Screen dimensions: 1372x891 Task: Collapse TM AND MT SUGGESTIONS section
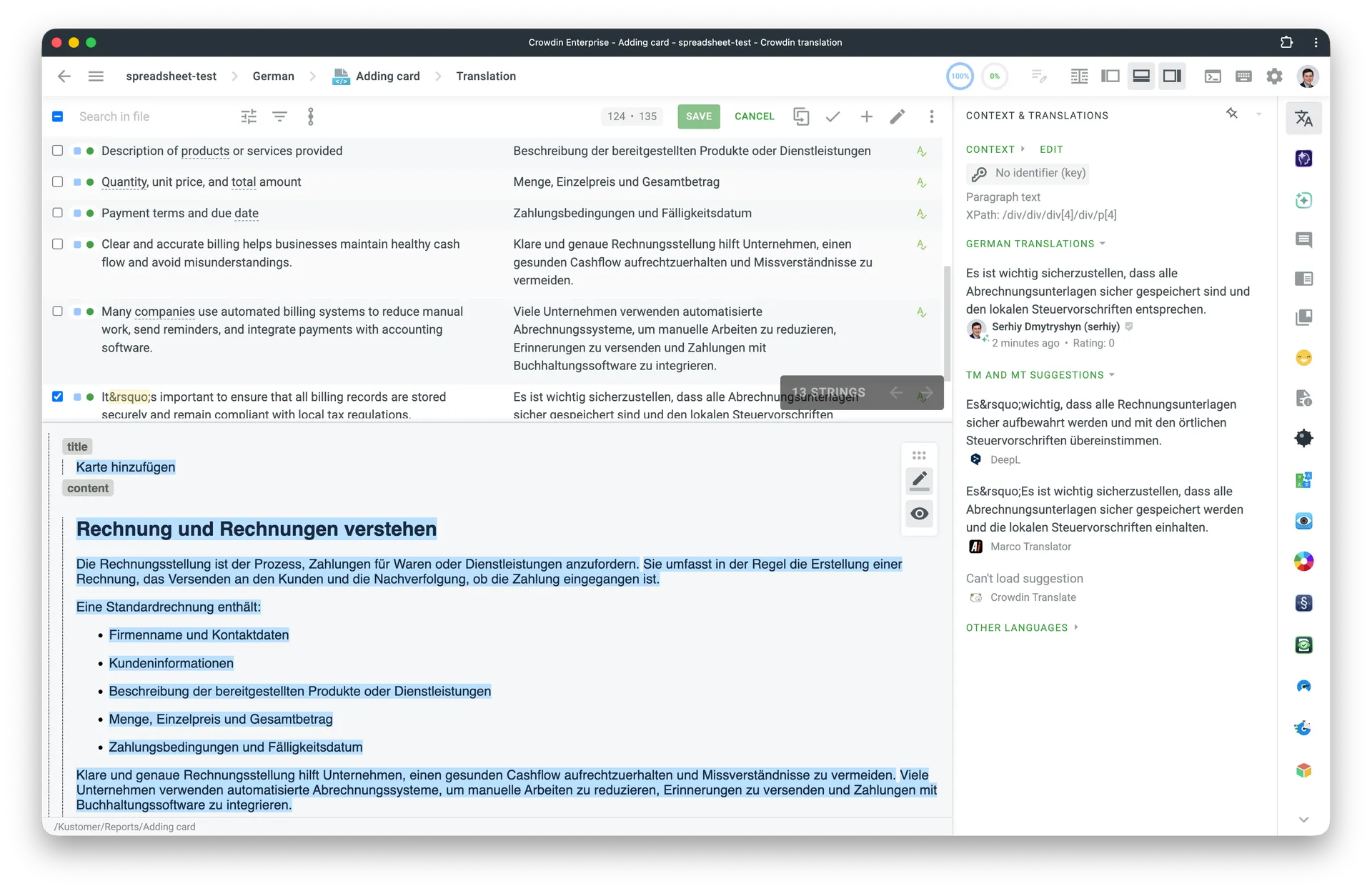pos(1112,374)
